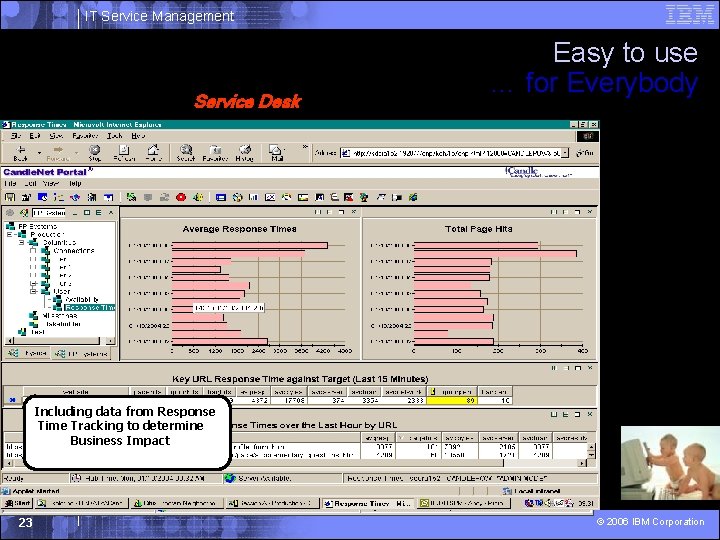This screenshot has width=720, height=540.
Task: Click the Windows Start button
Action: pos(17,503)
